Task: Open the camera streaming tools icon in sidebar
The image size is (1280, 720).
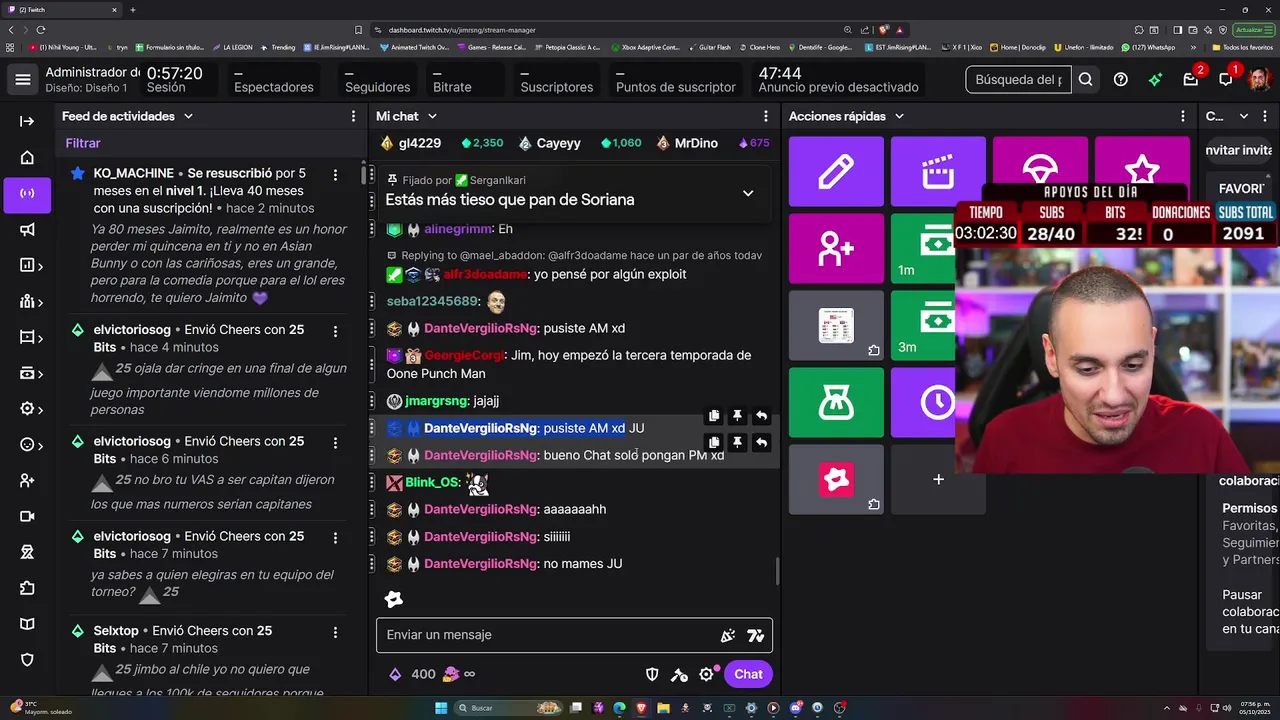Action: click(27, 516)
